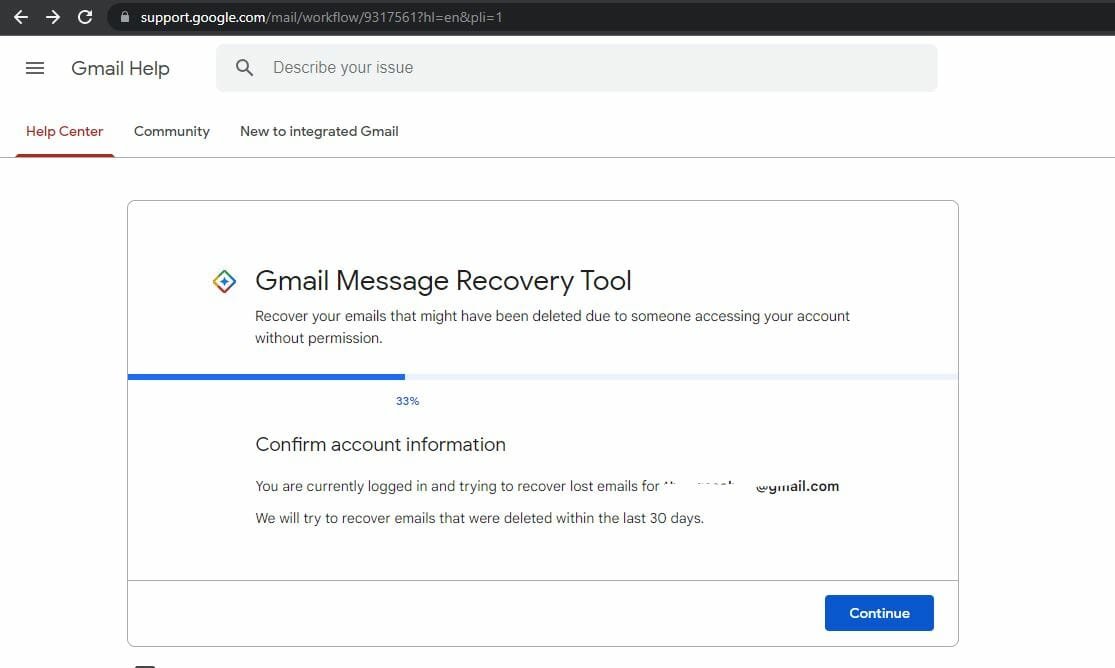Viewport: 1115px width, 668px height.
Task: View site security lock info
Action: point(125,17)
